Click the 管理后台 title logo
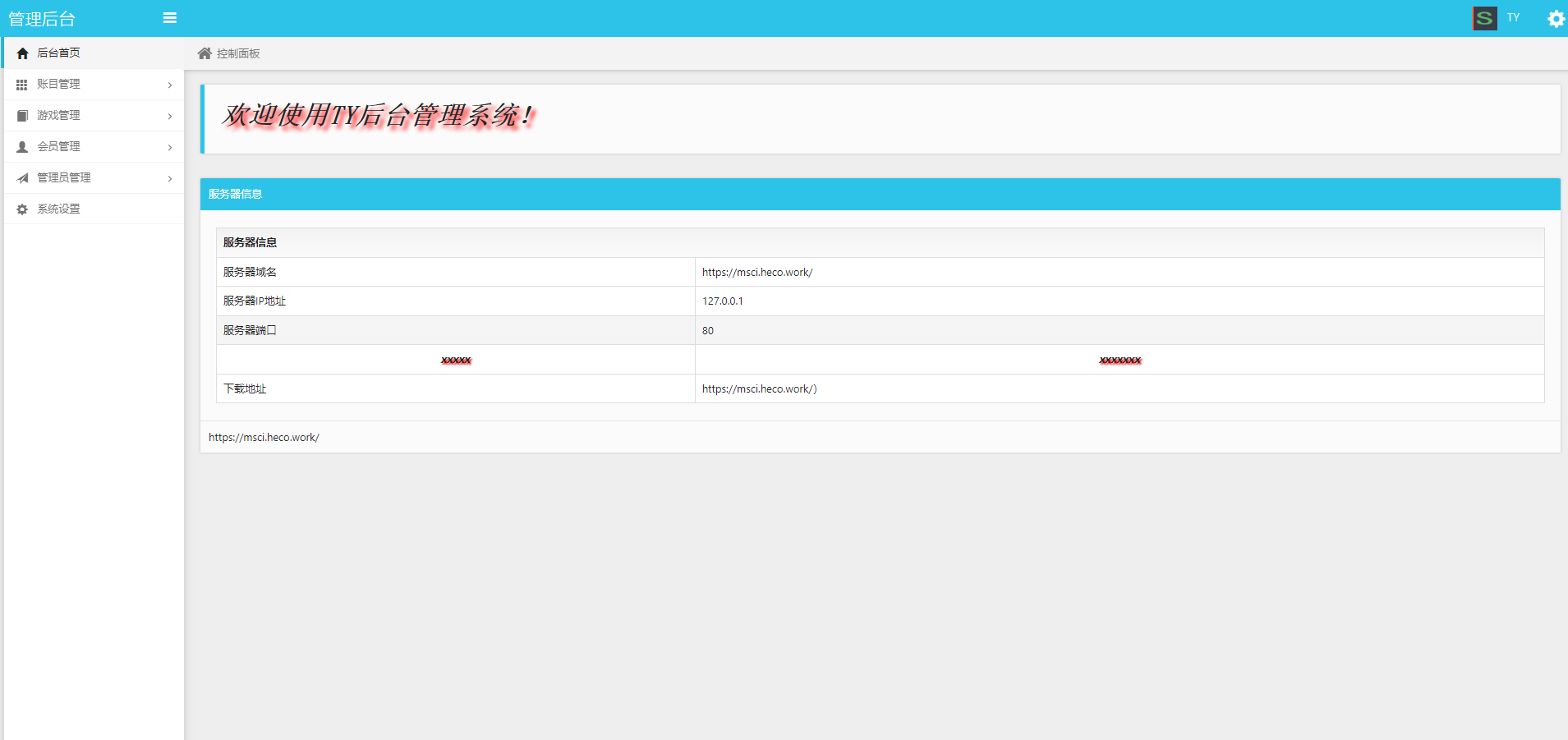The image size is (1568, 740). click(x=42, y=19)
